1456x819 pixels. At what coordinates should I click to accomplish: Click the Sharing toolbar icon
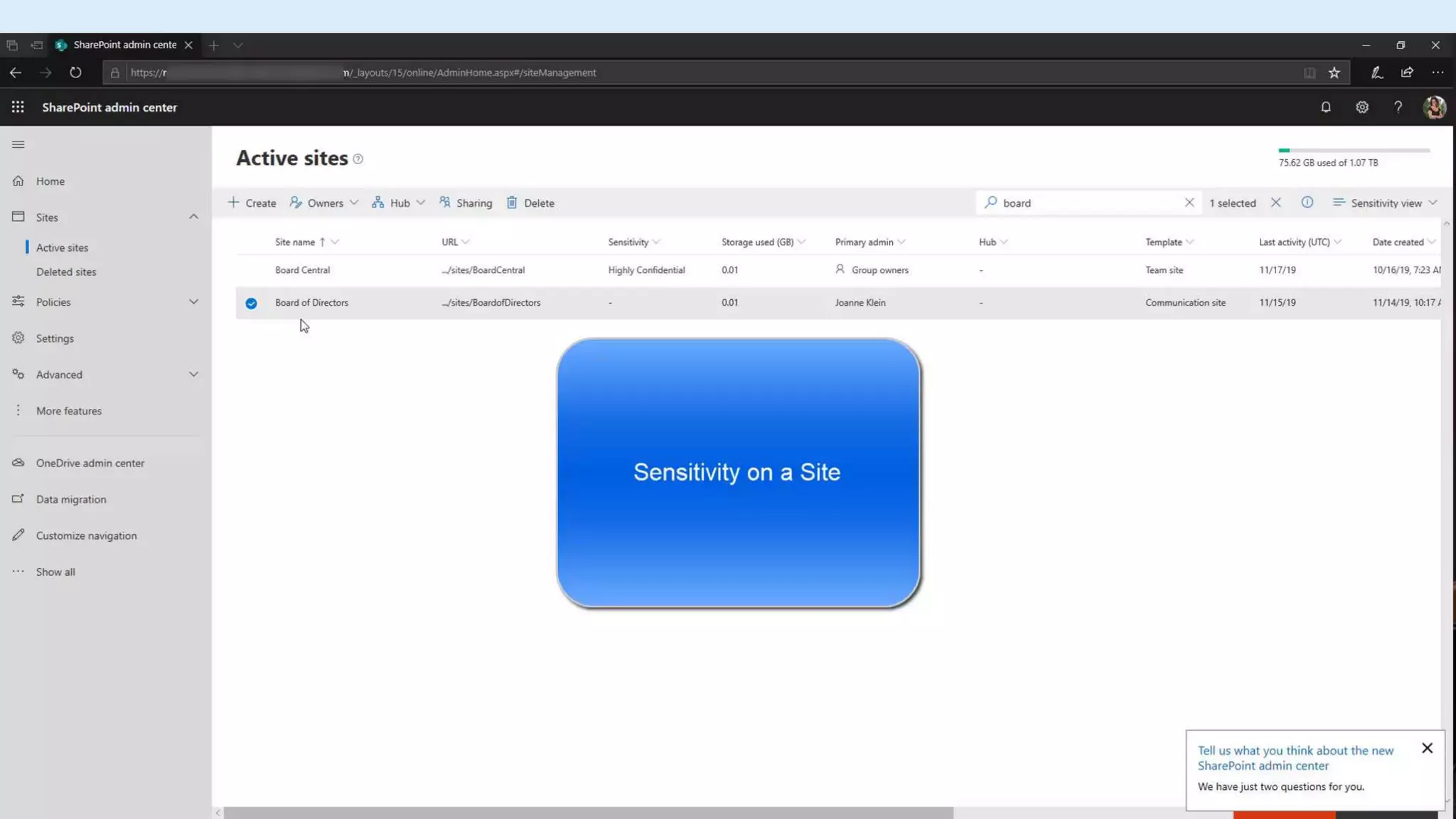point(445,203)
